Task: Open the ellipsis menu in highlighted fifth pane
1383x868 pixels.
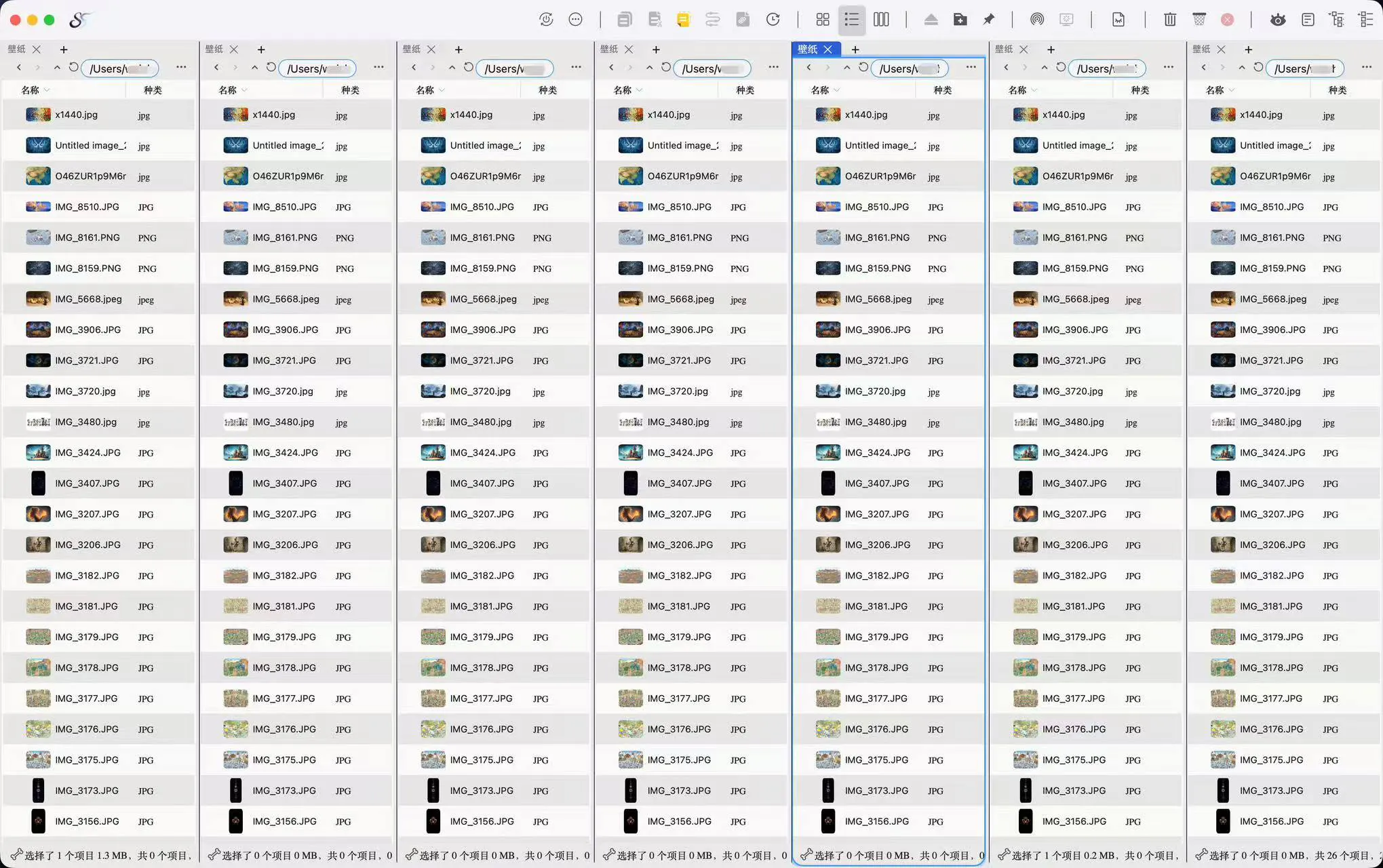Action: pos(971,67)
